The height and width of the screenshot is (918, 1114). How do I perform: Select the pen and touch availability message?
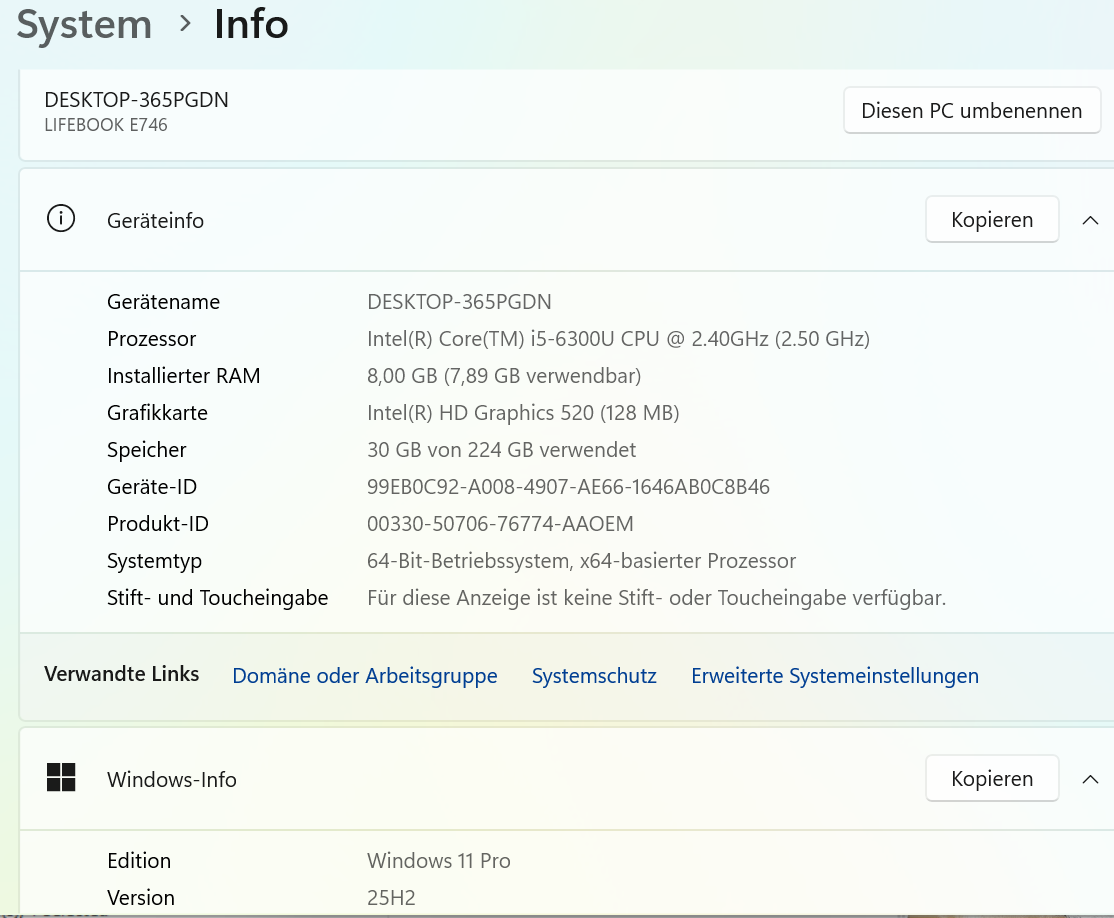[656, 598]
